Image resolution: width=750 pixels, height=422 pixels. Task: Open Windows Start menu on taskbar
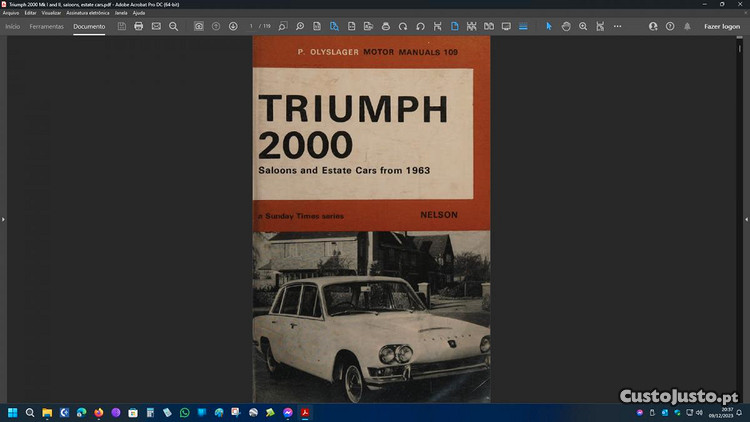pyautogui.click(x=13, y=412)
